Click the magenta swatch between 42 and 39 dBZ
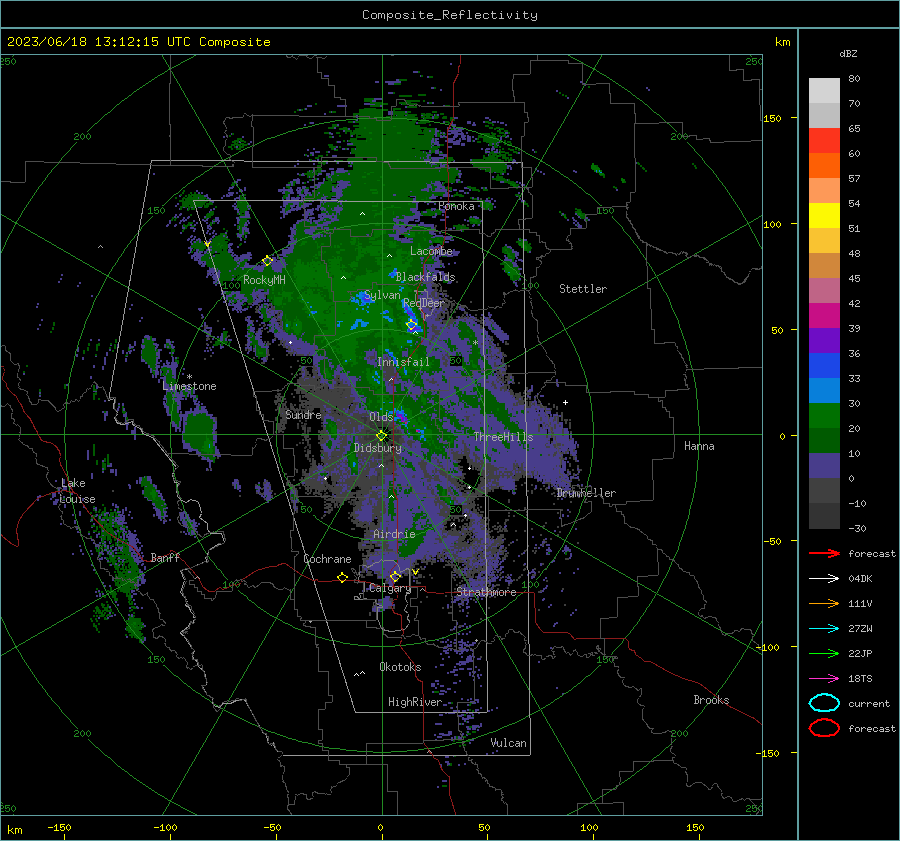Image resolution: width=900 pixels, height=841 pixels. [x=824, y=316]
